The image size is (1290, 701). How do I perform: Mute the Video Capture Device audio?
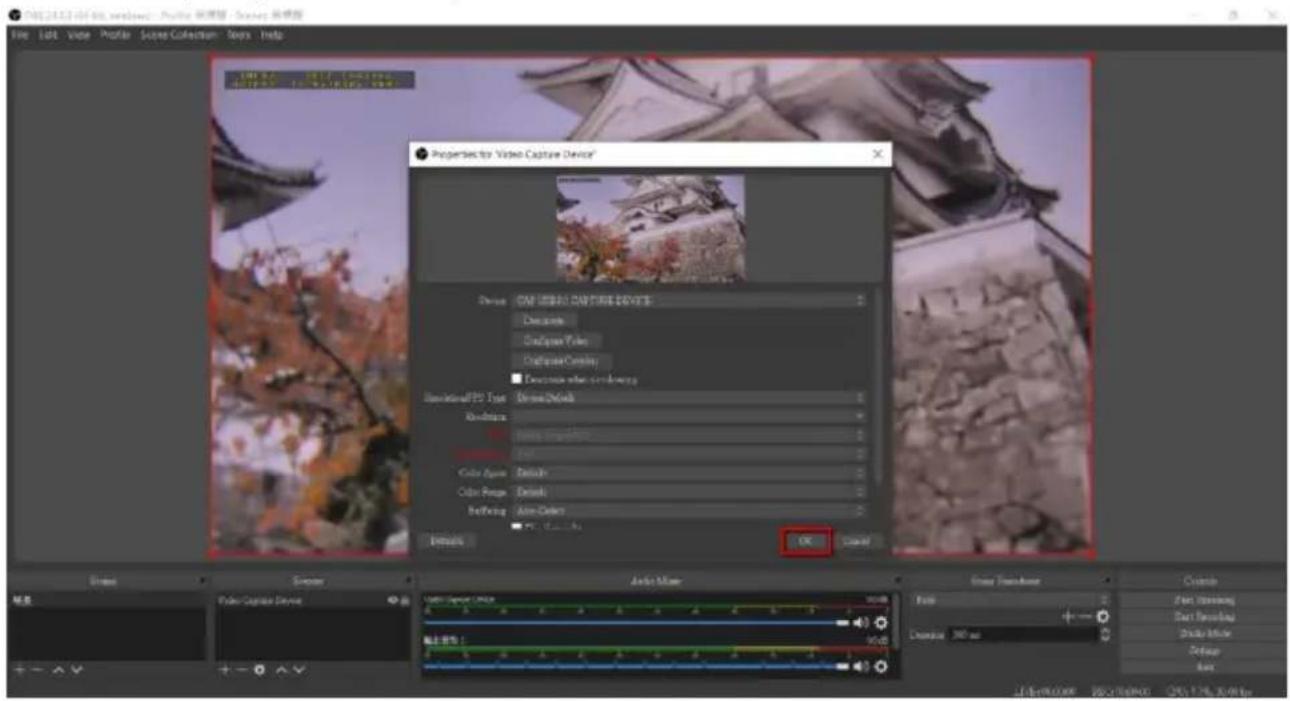click(860, 622)
